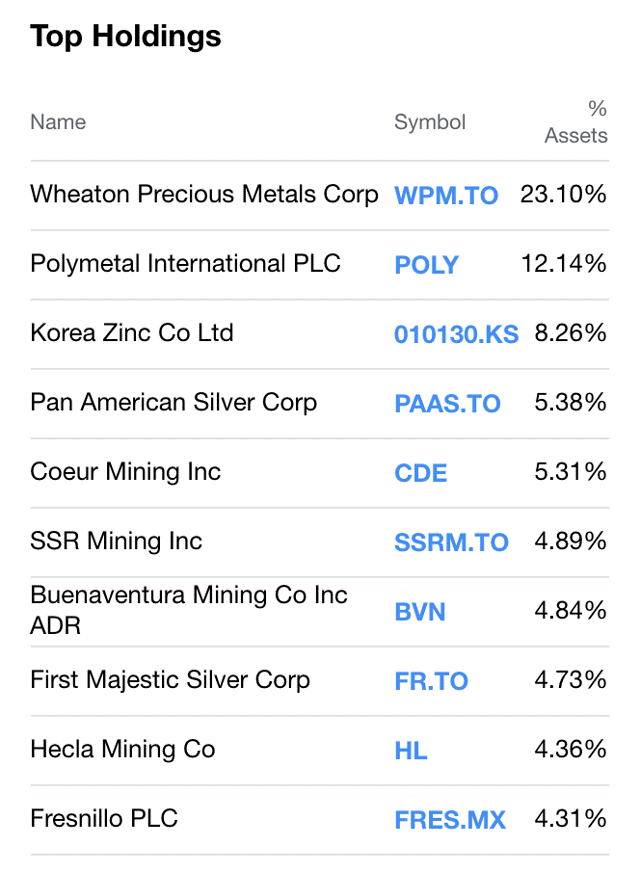Select the Wheaton Precious Metals Corp row name
640x873 pixels.
click(x=204, y=194)
